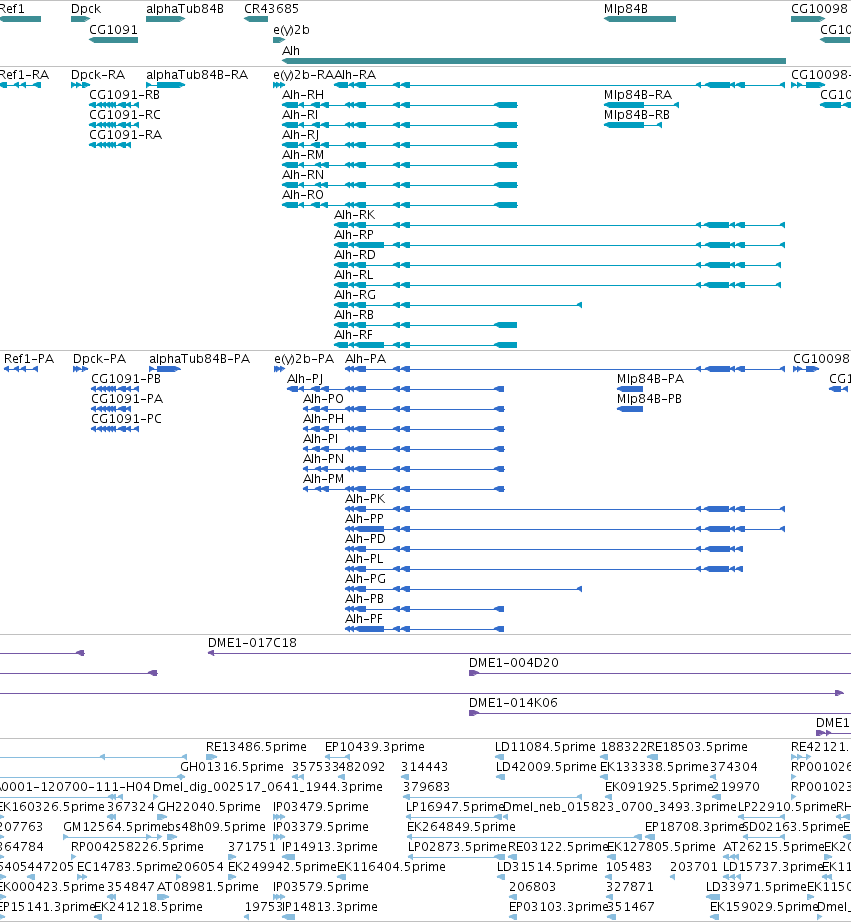Click transcript label Alh-RO
This screenshot has height=922, width=851.
(303, 195)
